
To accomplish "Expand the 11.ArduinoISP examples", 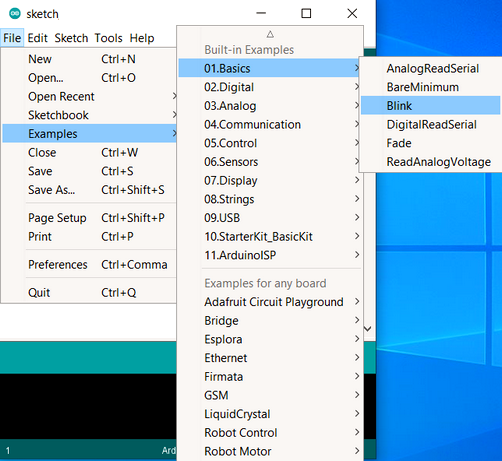I will tap(270, 255).
